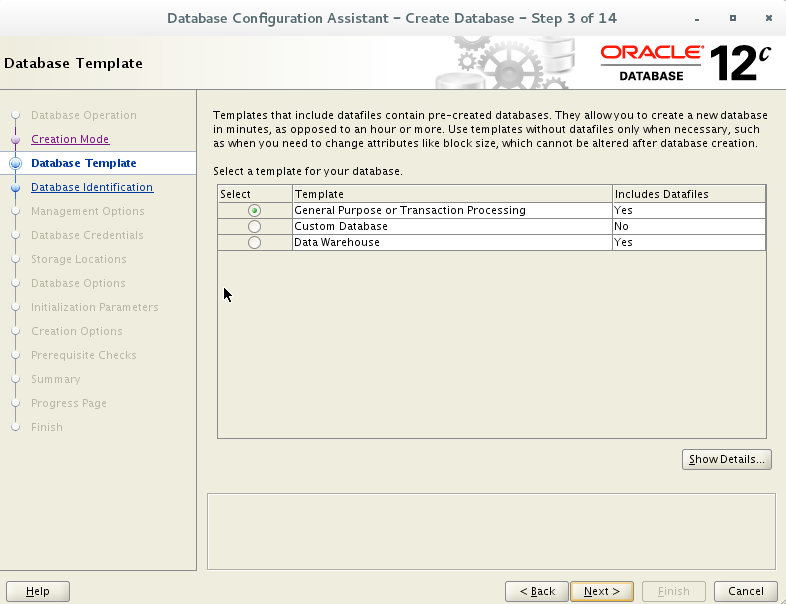Click the Creation Mode step bullet icon
786x604 pixels.
point(16,139)
